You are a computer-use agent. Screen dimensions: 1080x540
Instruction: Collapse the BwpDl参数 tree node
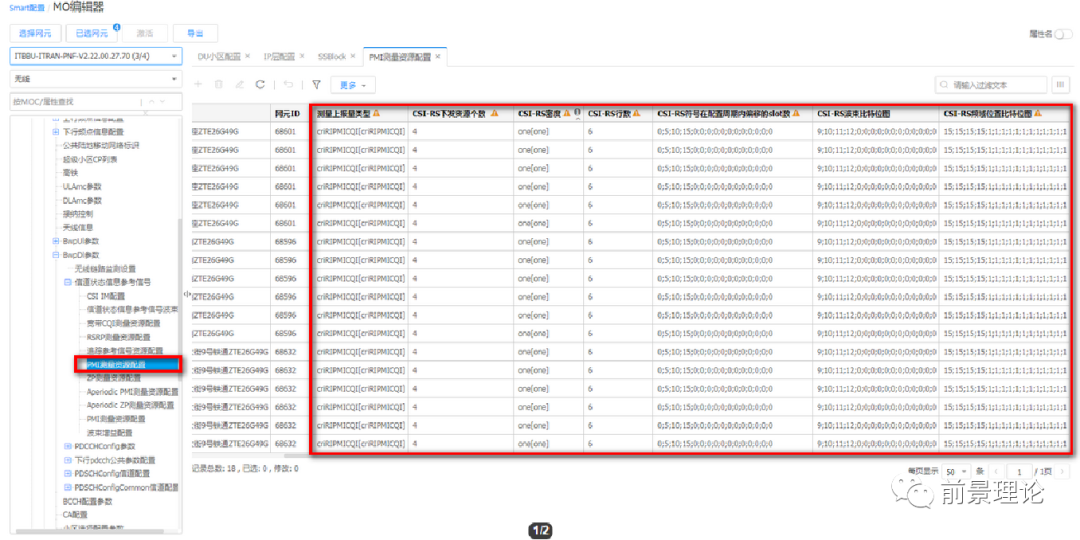tap(55, 255)
